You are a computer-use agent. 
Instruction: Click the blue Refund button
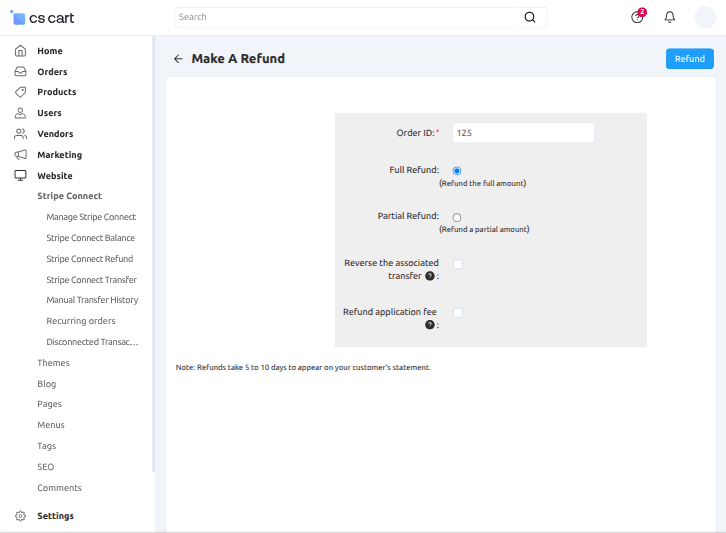tap(690, 59)
